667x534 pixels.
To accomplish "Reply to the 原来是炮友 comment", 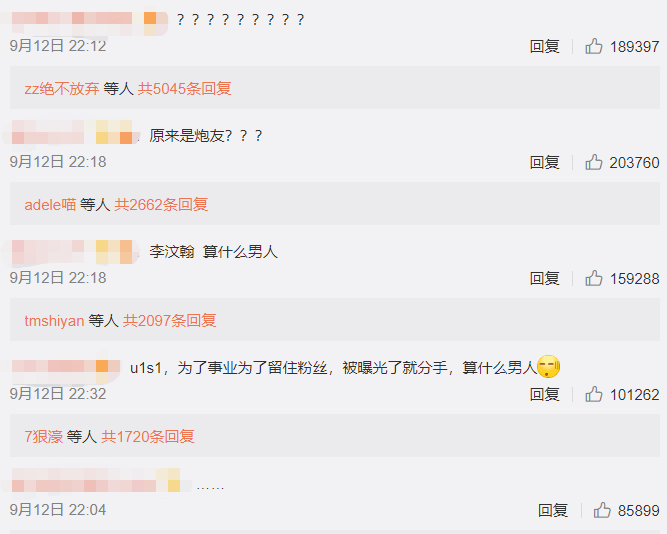I will click(x=544, y=163).
